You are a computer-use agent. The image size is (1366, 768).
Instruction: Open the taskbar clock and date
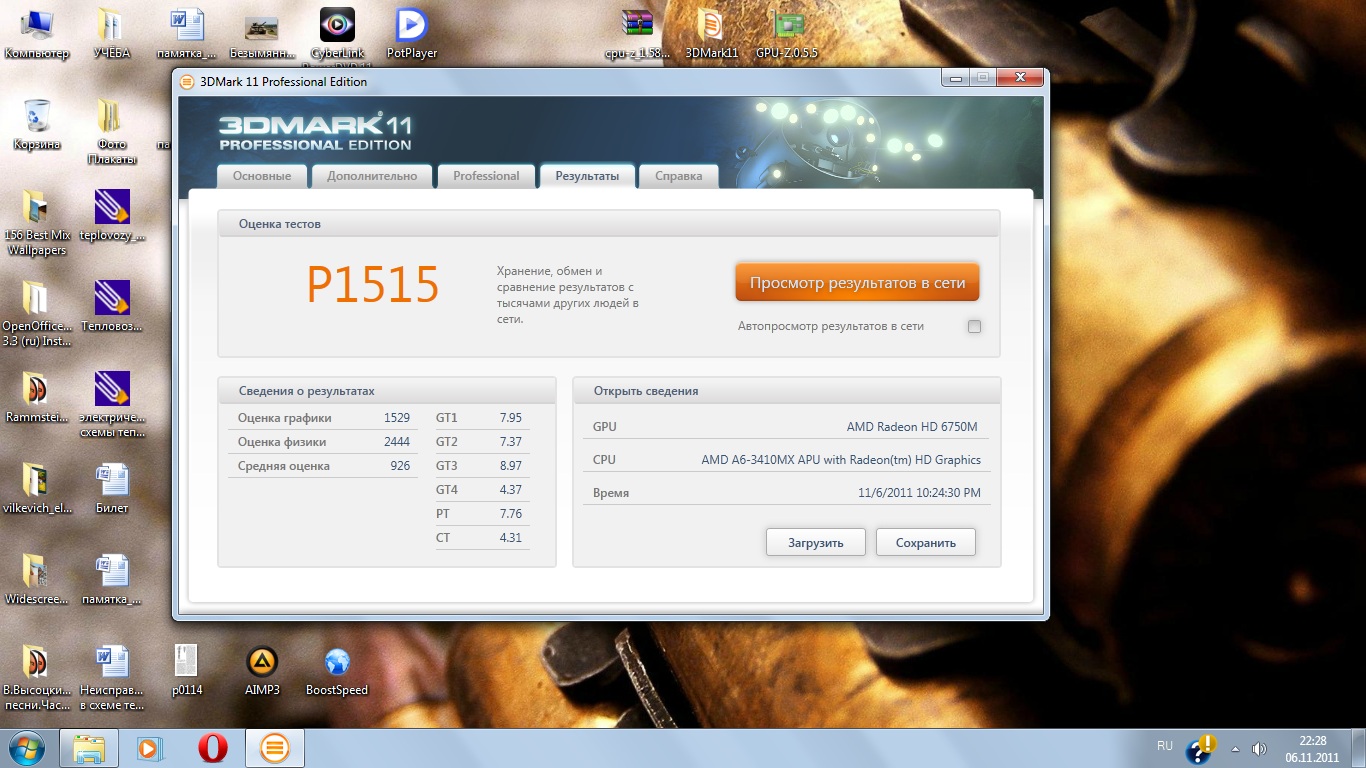[x=1312, y=748]
